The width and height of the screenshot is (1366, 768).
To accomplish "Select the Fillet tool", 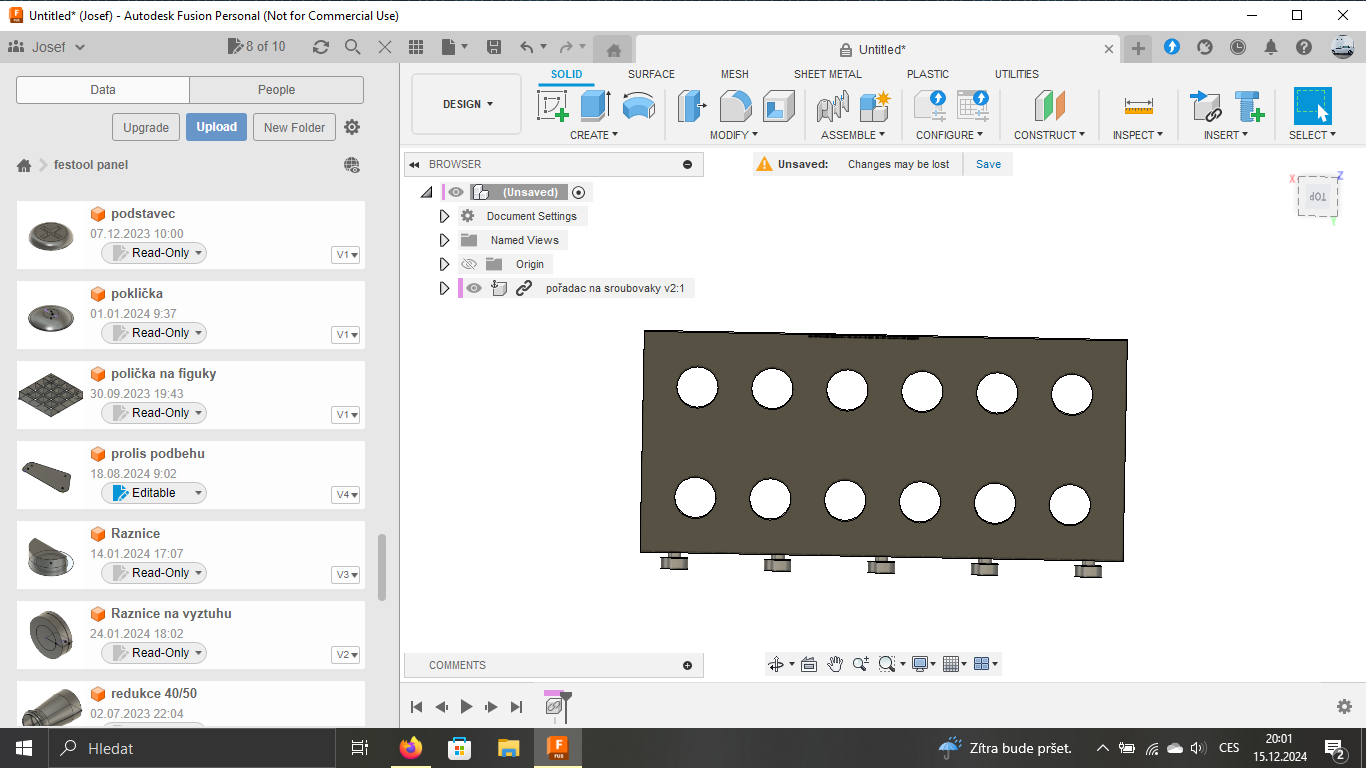I will click(735, 106).
